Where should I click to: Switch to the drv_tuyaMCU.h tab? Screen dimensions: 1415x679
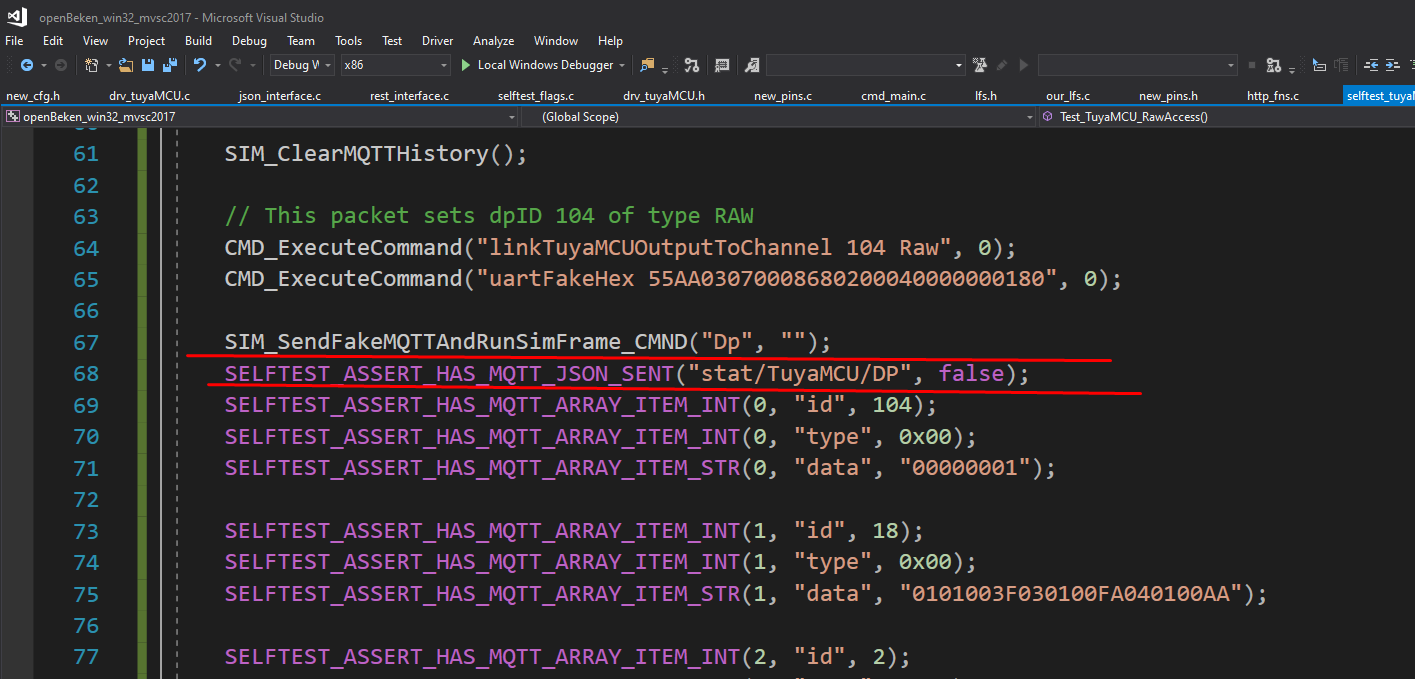pos(664,96)
